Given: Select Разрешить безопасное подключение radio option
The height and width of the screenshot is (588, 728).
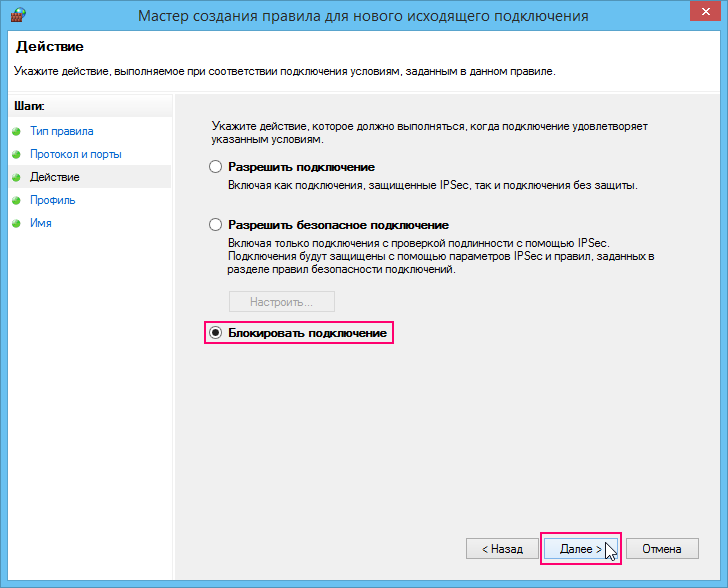Looking at the screenshot, I should pyautogui.click(x=215, y=225).
